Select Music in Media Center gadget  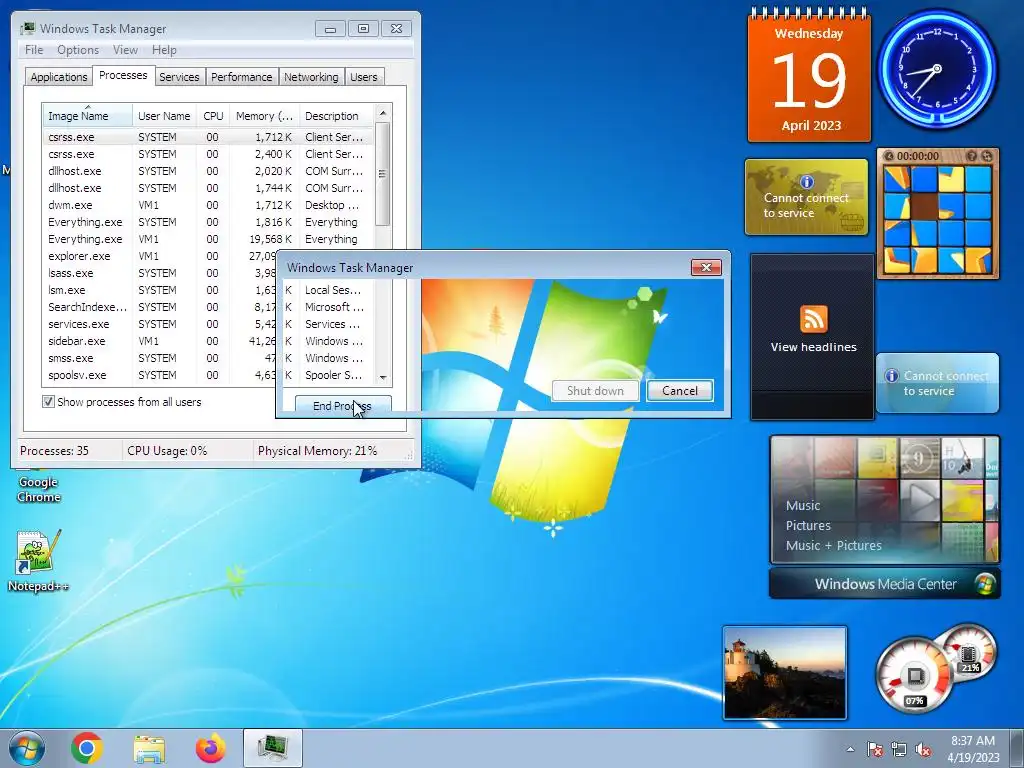coord(803,505)
